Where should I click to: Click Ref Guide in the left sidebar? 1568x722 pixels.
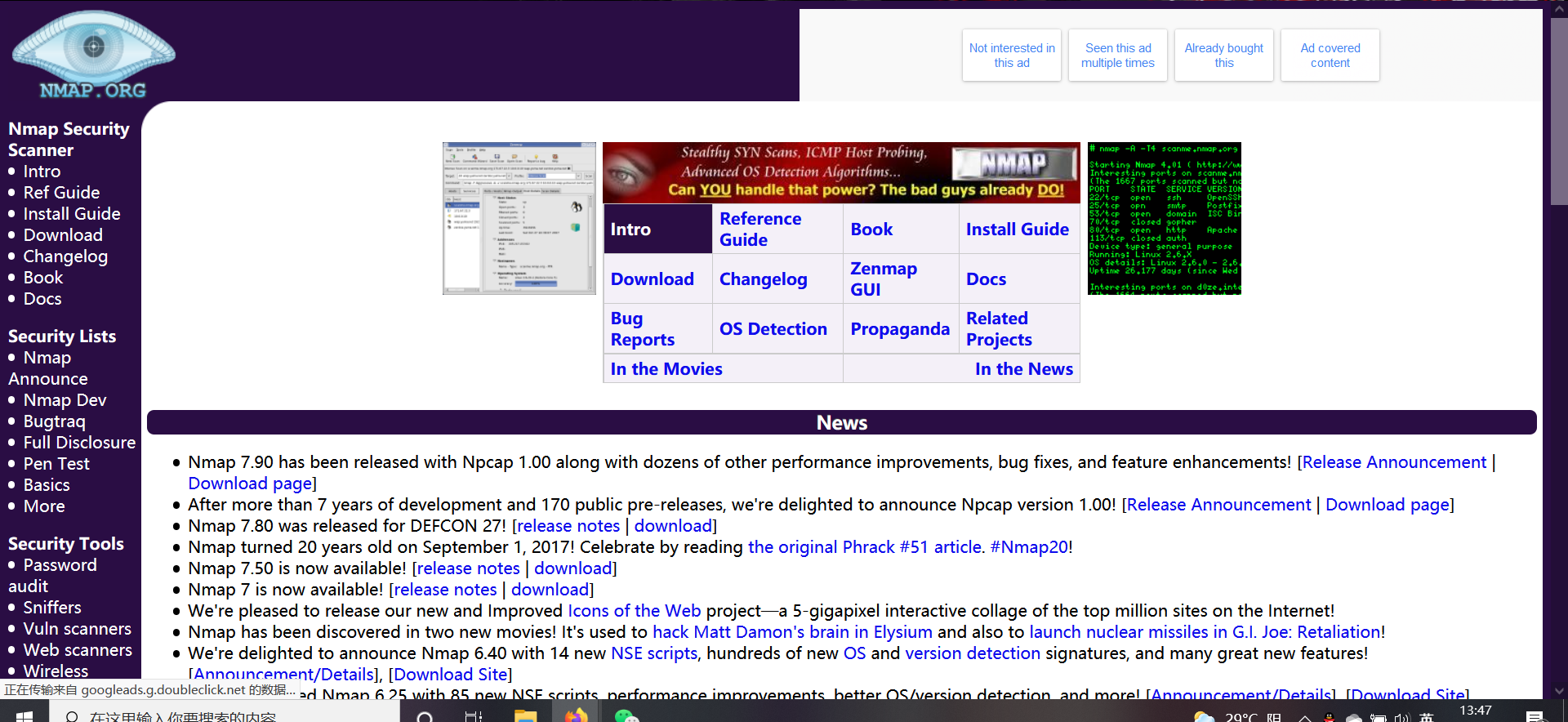61,193
